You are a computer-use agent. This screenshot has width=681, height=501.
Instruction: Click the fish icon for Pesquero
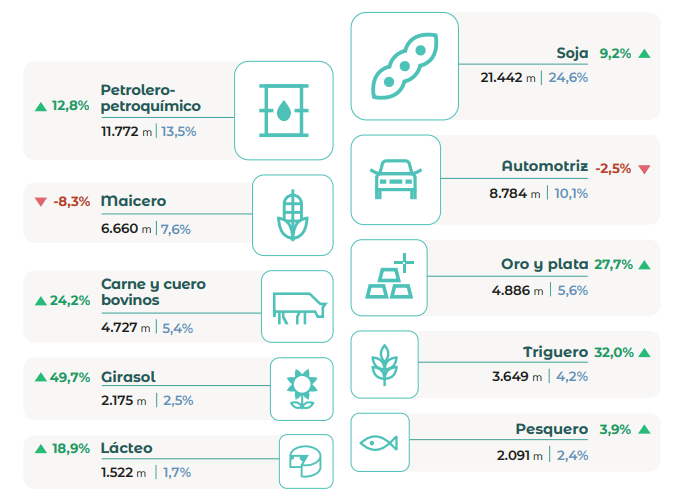tap(380, 441)
